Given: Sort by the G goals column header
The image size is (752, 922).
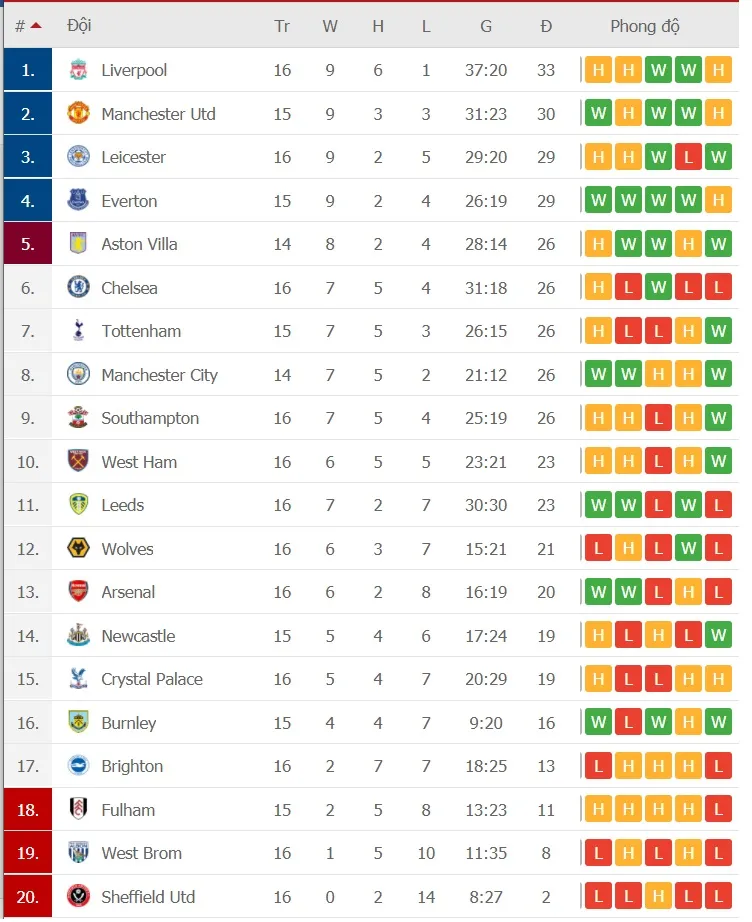Looking at the screenshot, I should point(486,26).
